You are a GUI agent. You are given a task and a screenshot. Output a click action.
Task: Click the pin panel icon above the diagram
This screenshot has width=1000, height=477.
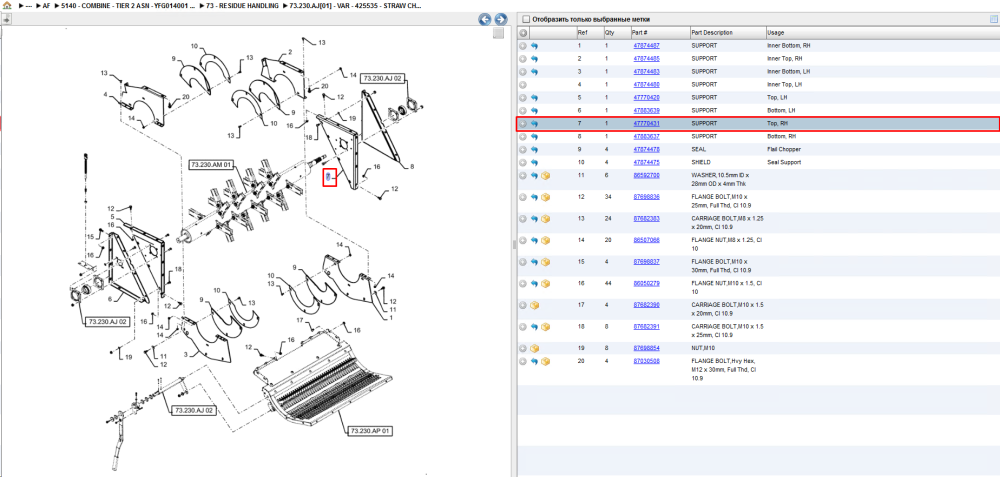point(6,20)
